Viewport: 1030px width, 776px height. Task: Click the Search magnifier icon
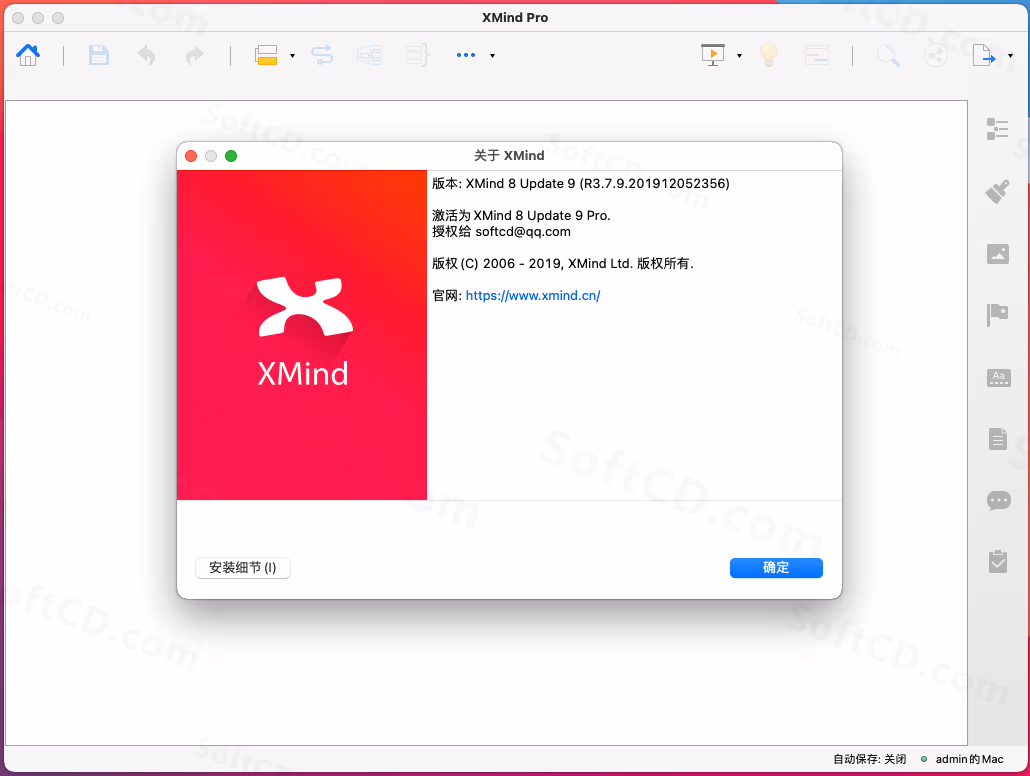click(888, 55)
